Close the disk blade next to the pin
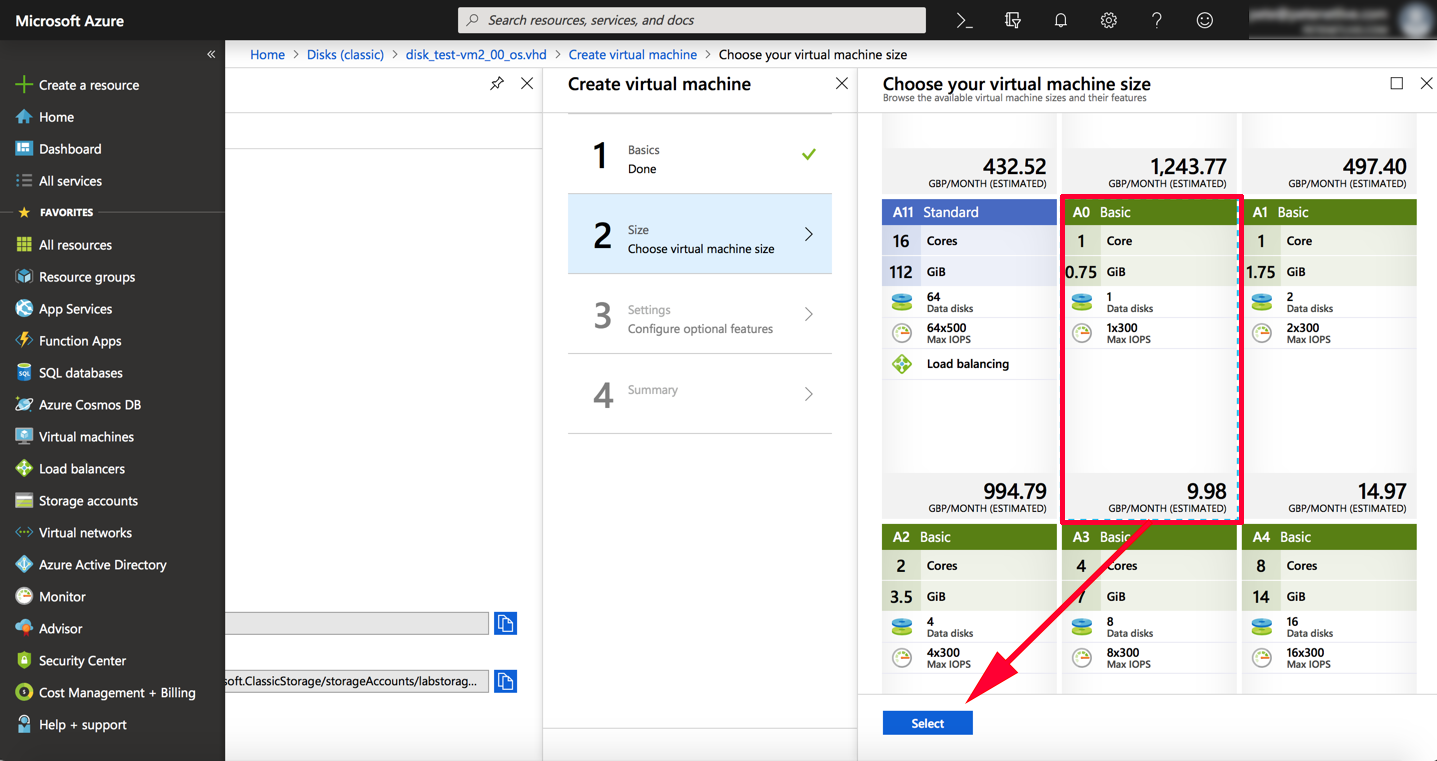The image size is (1437, 761). pyautogui.click(x=527, y=84)
